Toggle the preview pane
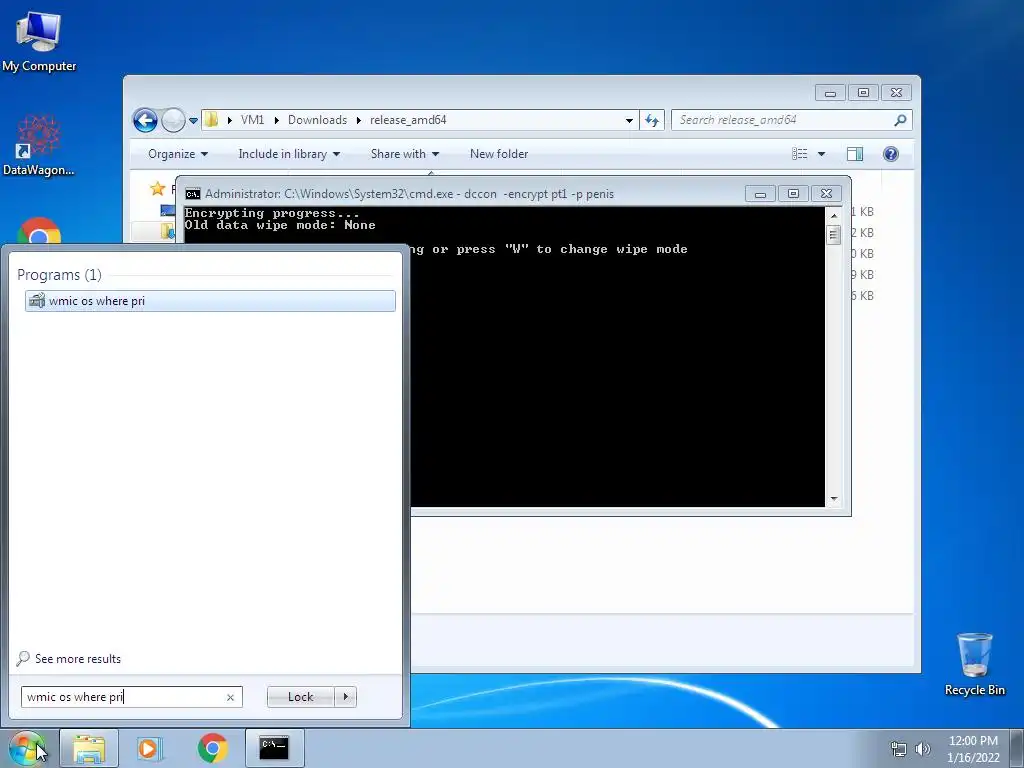The width and height of the screenshot is (1024, 768). coord(854,154)
